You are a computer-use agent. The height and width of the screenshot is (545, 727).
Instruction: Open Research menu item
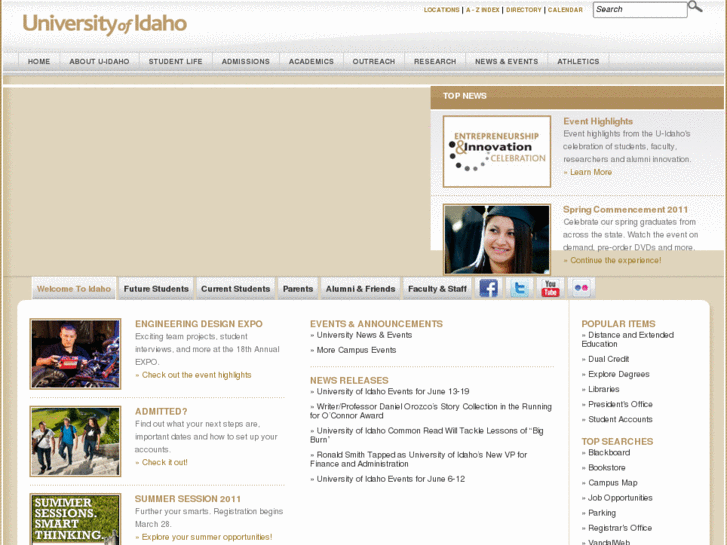(x=435, y=61)
